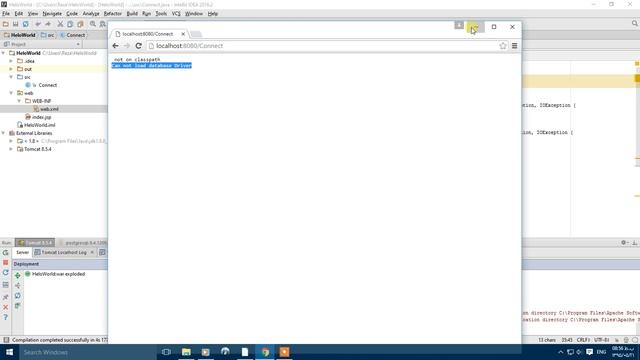Expand the out folder
Viewport: 640px width, 360px height.
click(x=11, y=69)
